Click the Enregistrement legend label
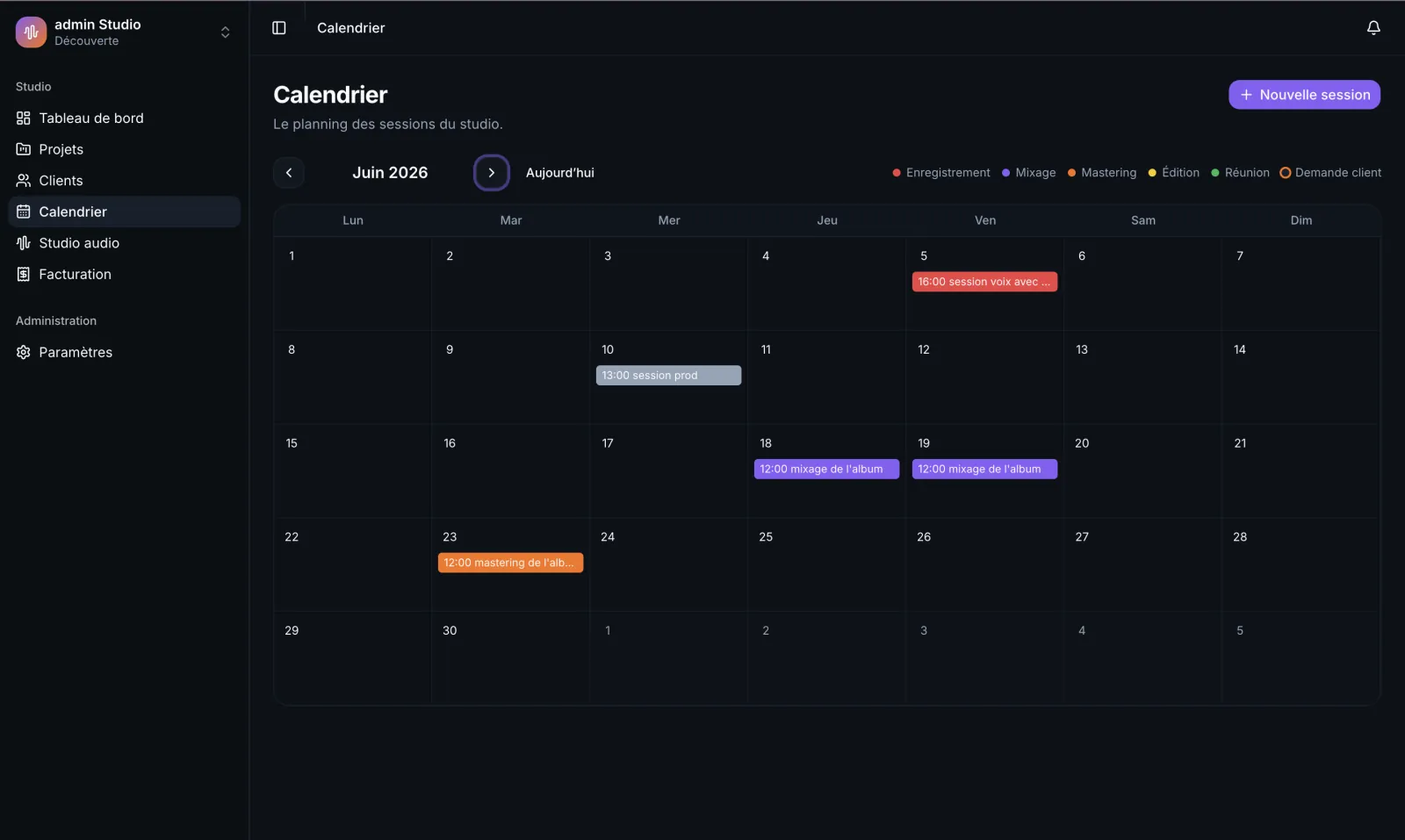This screenshot has width=1405, height=840. 947,173
